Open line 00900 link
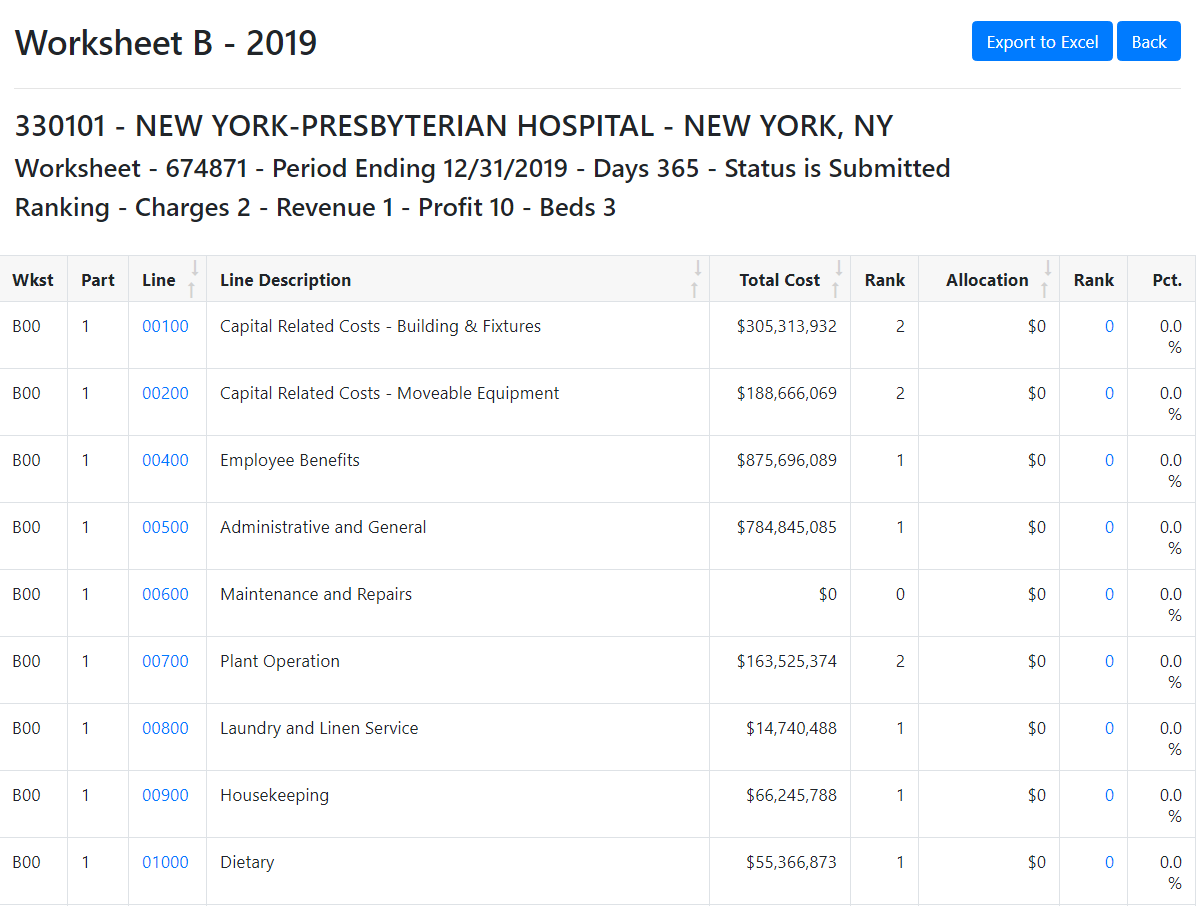This screenshot has width=1202, height=906. click(x=165, y=795)
